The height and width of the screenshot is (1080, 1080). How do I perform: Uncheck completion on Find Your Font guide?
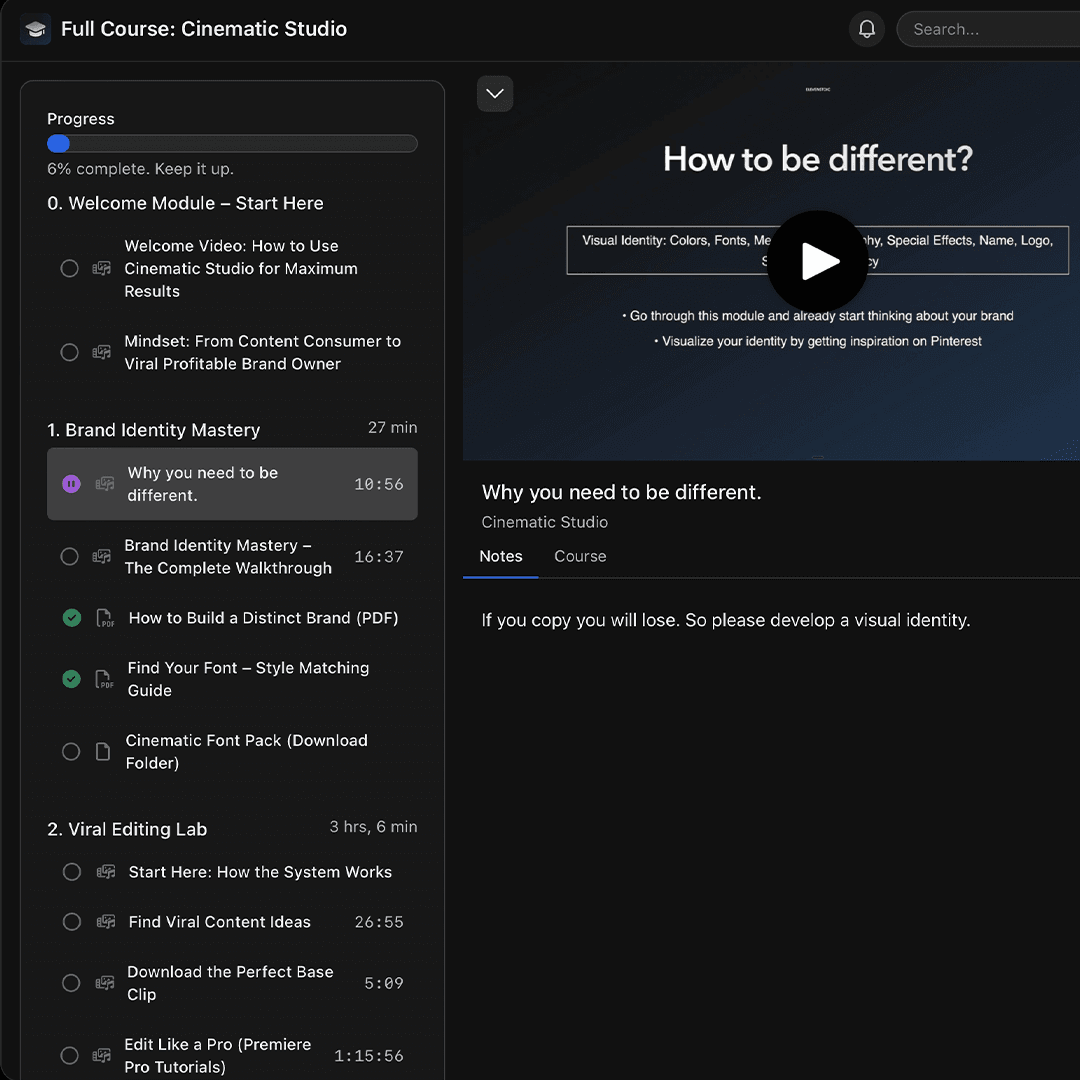[x=71, y=679]
